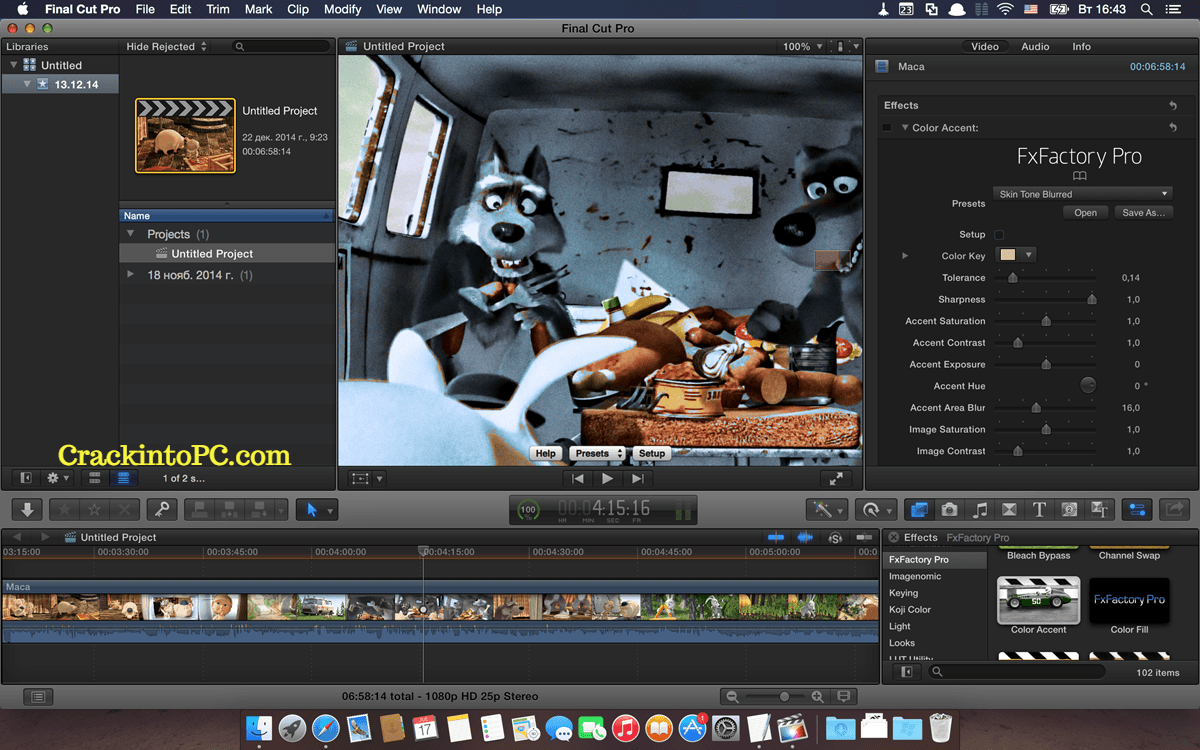Screen dimensions: 1200x750
Task: Open clip appearance options icon
Action: (x=843, y=696)
